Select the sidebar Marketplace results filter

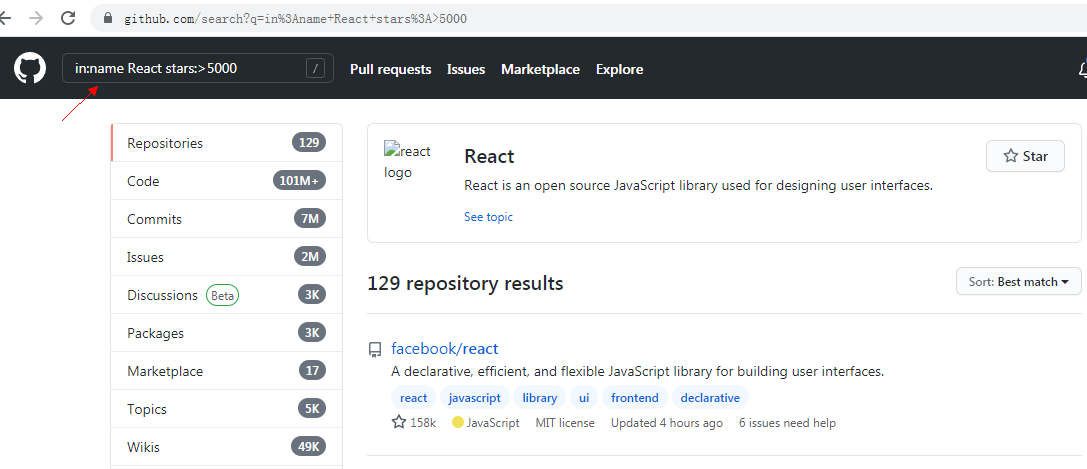pos(226,371)
